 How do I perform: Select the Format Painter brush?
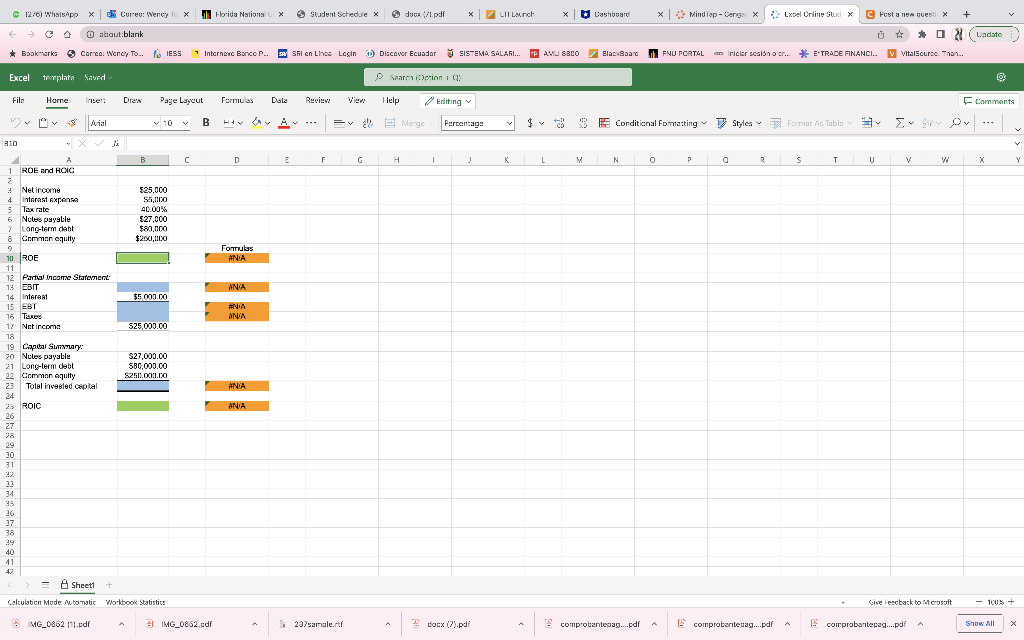pyautogui.click(x=72, y=123)
